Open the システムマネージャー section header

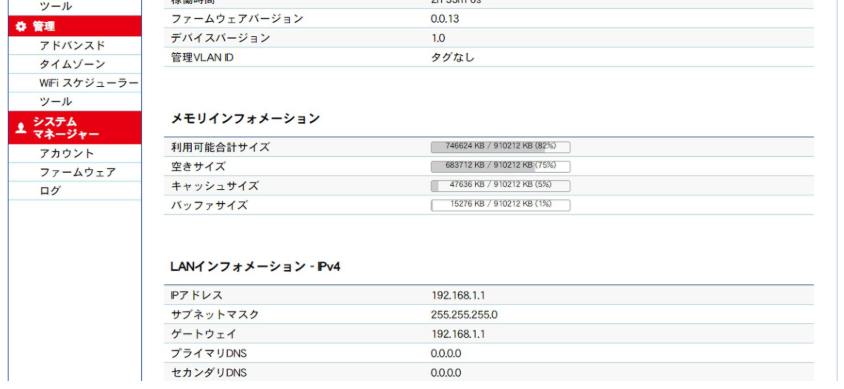tap(75, 128)
